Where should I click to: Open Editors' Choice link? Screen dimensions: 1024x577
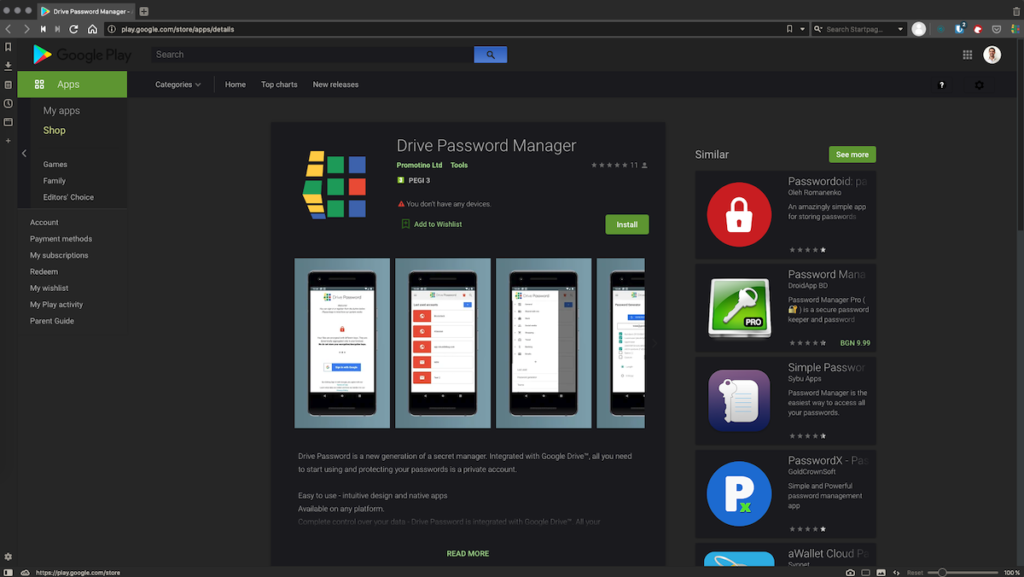click(x=68, y=197)
